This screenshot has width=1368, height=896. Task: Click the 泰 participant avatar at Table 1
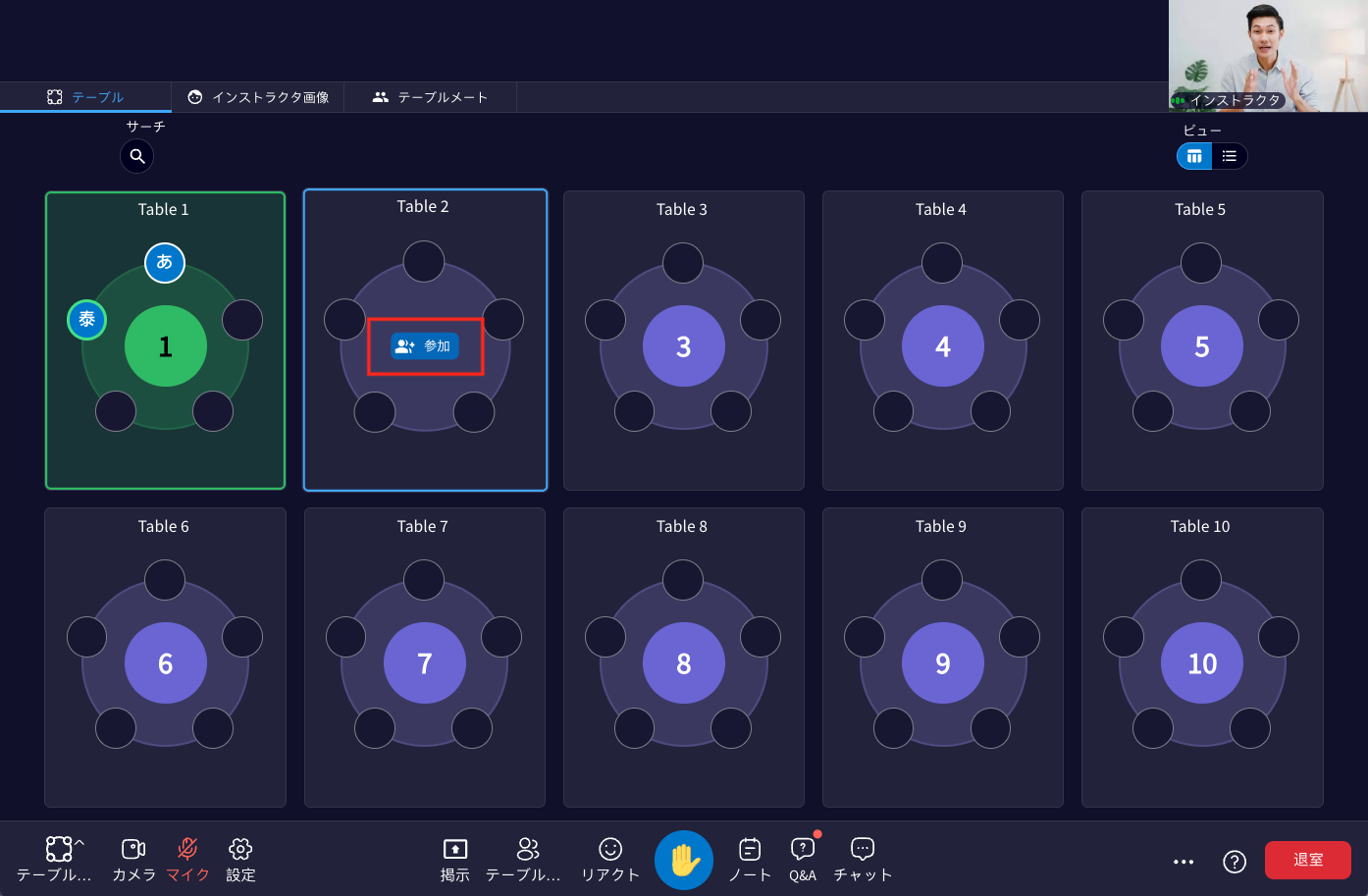[x=87, y=320]
